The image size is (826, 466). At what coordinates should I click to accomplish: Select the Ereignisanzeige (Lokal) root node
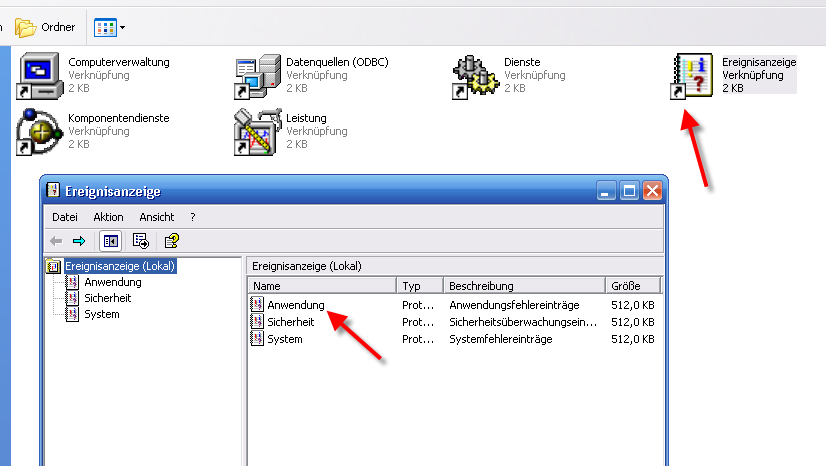(120, 266)
